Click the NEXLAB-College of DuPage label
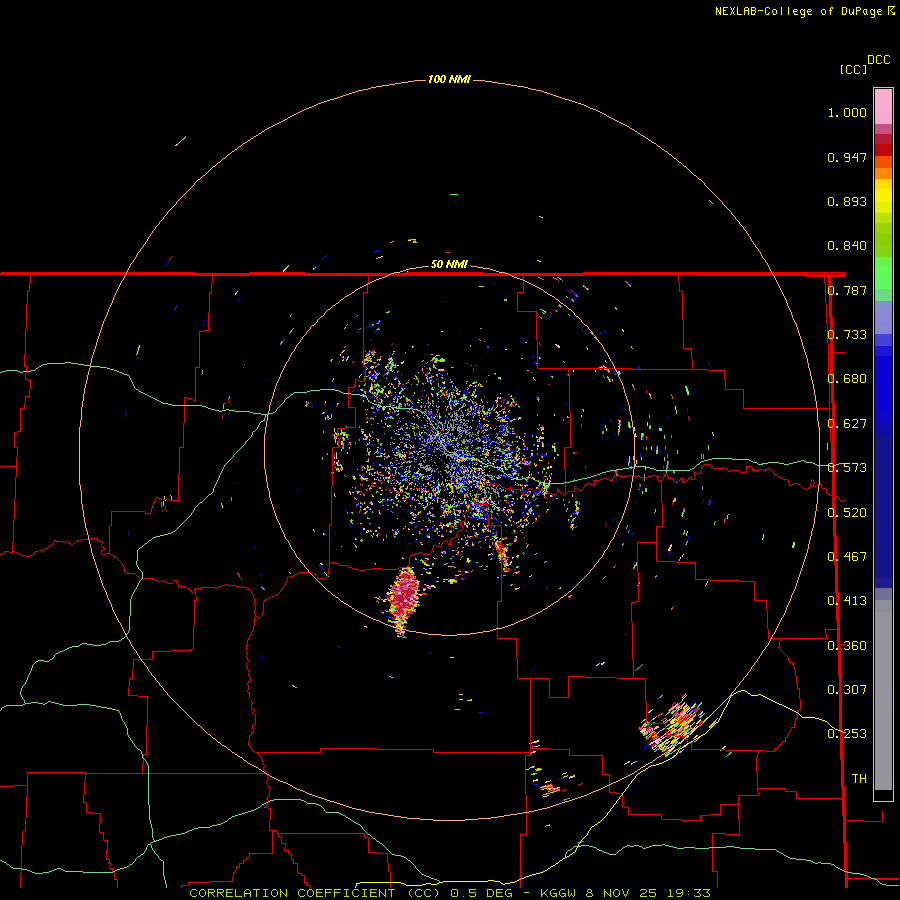This screenshot has width=900, height=900. [798, 11]
